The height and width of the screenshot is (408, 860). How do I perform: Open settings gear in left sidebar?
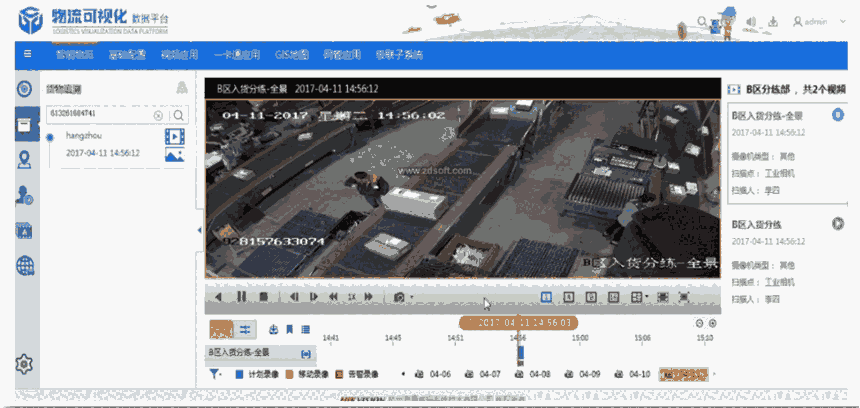click(x=24, y=364)
